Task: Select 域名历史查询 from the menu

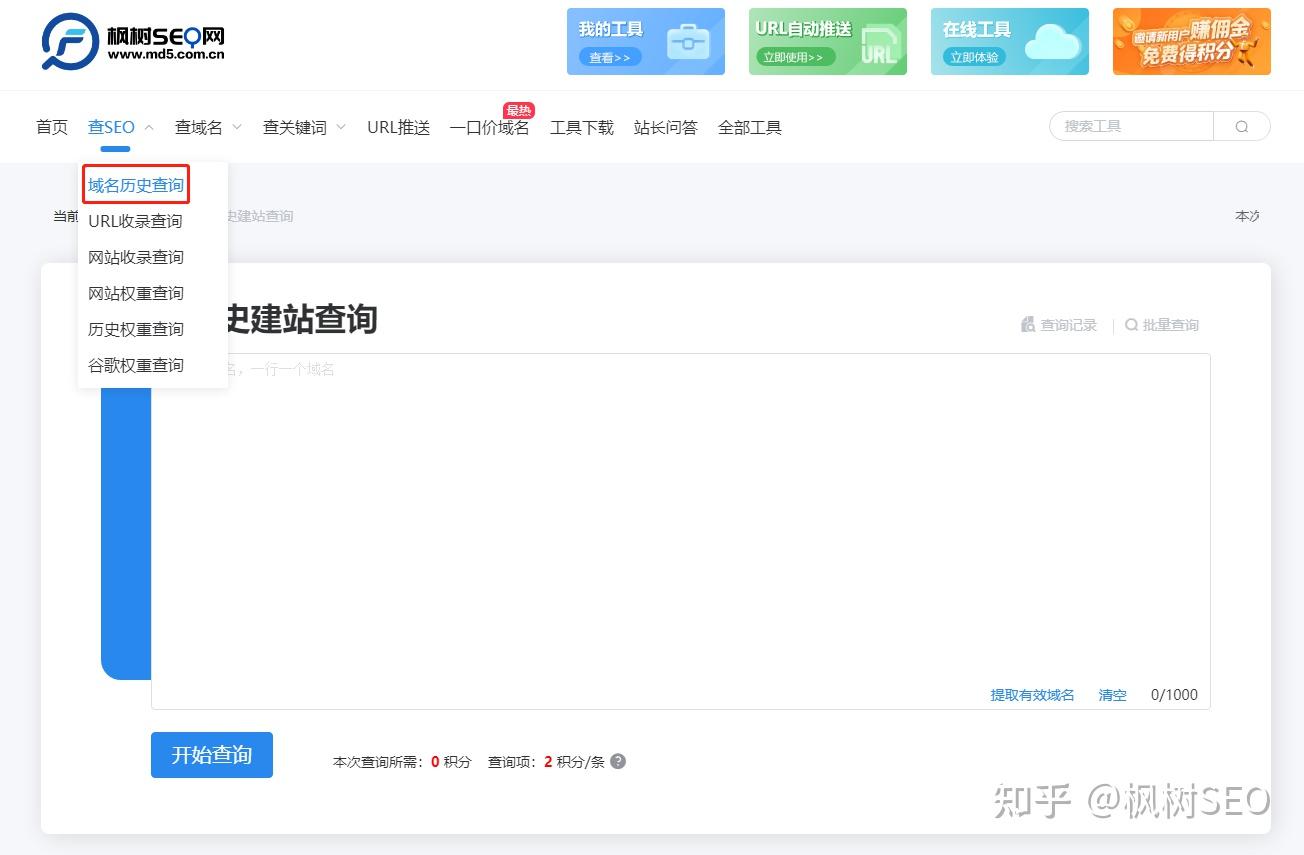Action: click(135, 183)
